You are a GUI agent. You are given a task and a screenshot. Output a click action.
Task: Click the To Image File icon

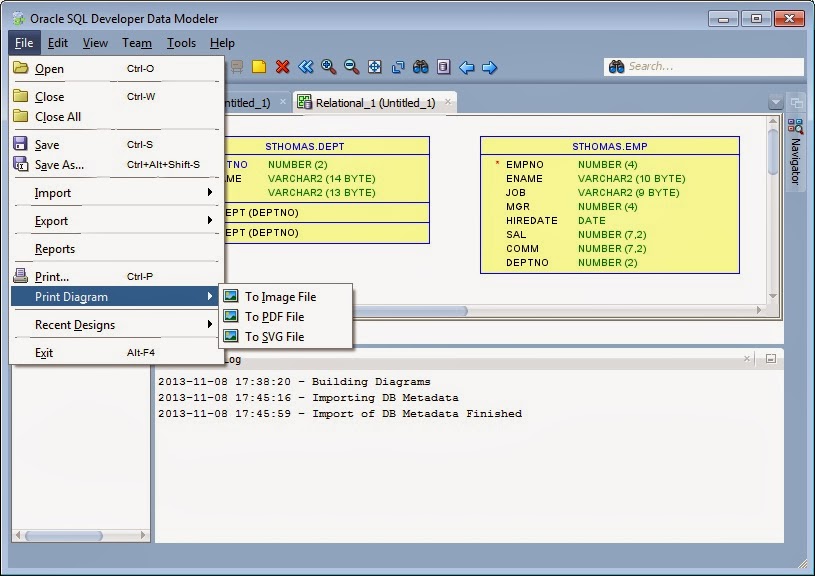pos(231,296)
